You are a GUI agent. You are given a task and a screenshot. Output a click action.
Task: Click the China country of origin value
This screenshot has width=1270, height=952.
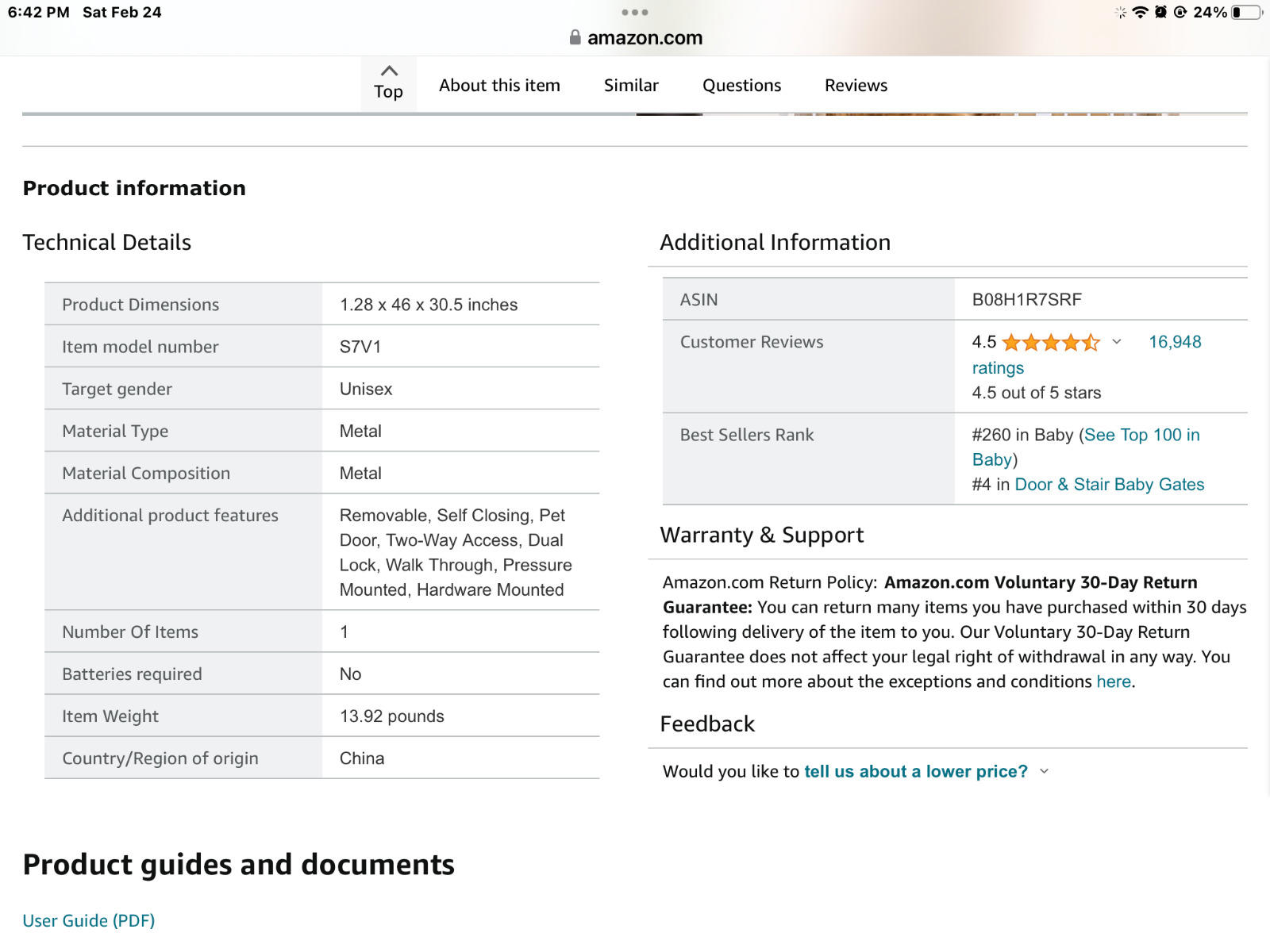point(362,758)
